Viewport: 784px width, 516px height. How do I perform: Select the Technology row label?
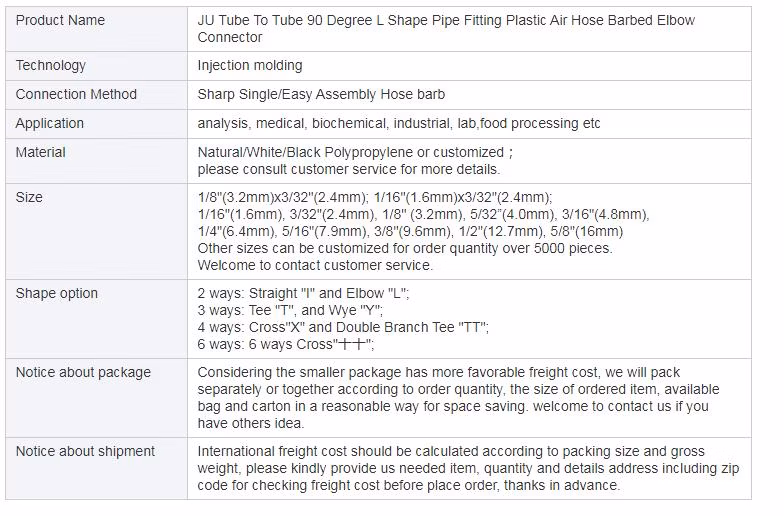click(x=50, y=66)
